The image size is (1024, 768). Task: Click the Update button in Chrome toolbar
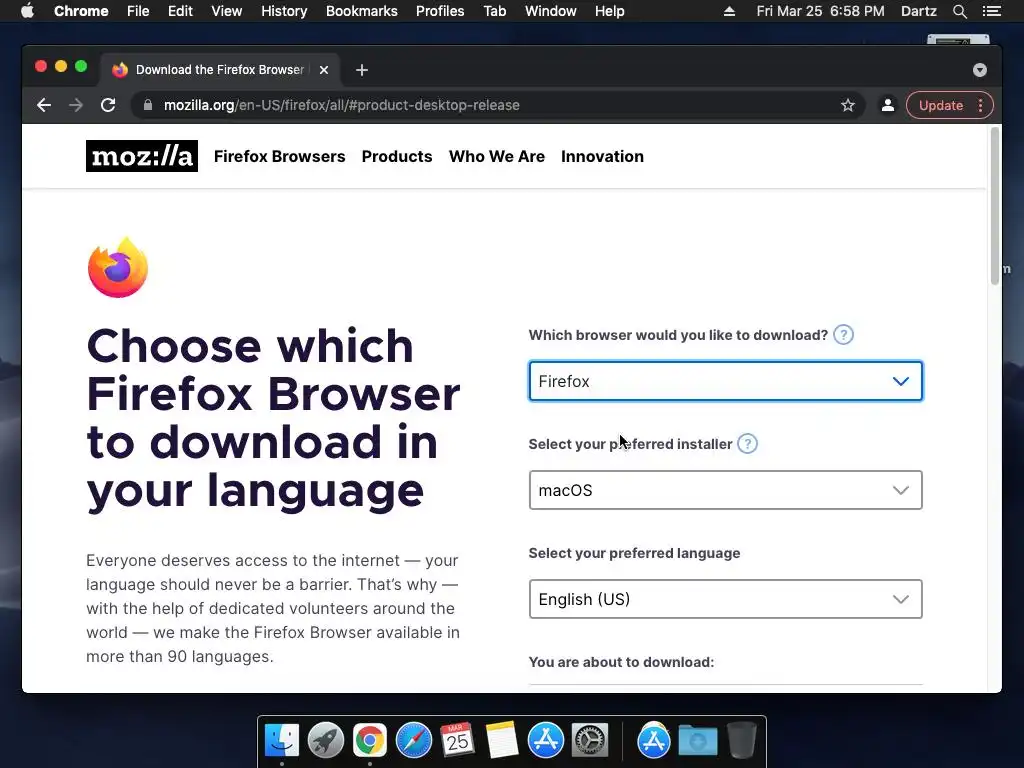coord(940,105)
